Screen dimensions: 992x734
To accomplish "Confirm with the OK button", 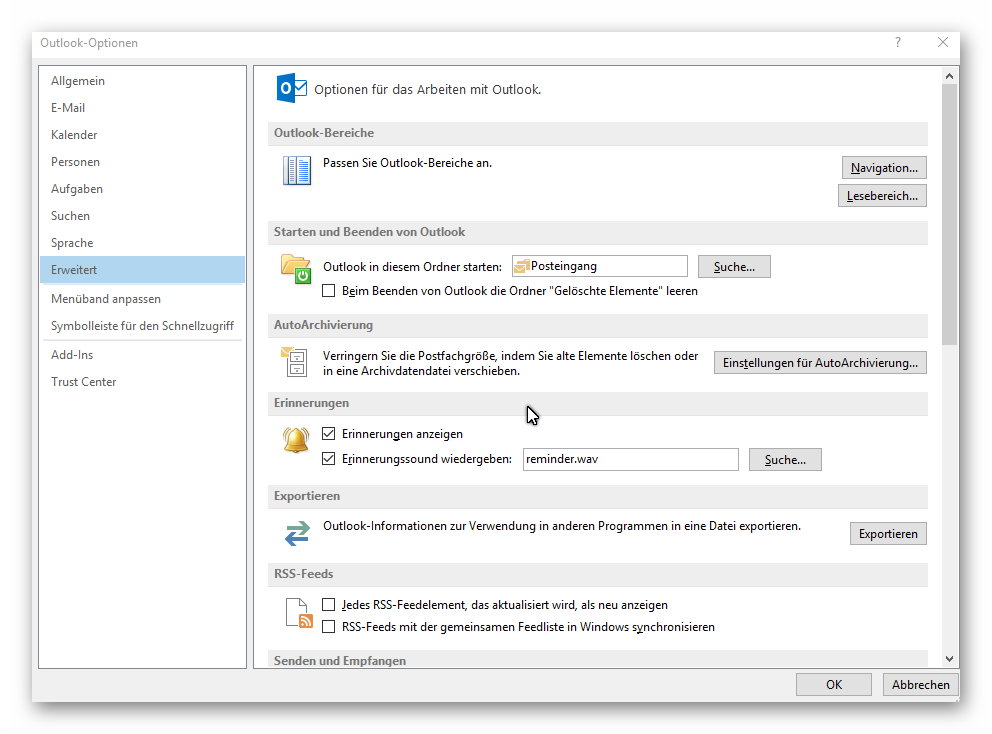I will click(x=833, y=685).
